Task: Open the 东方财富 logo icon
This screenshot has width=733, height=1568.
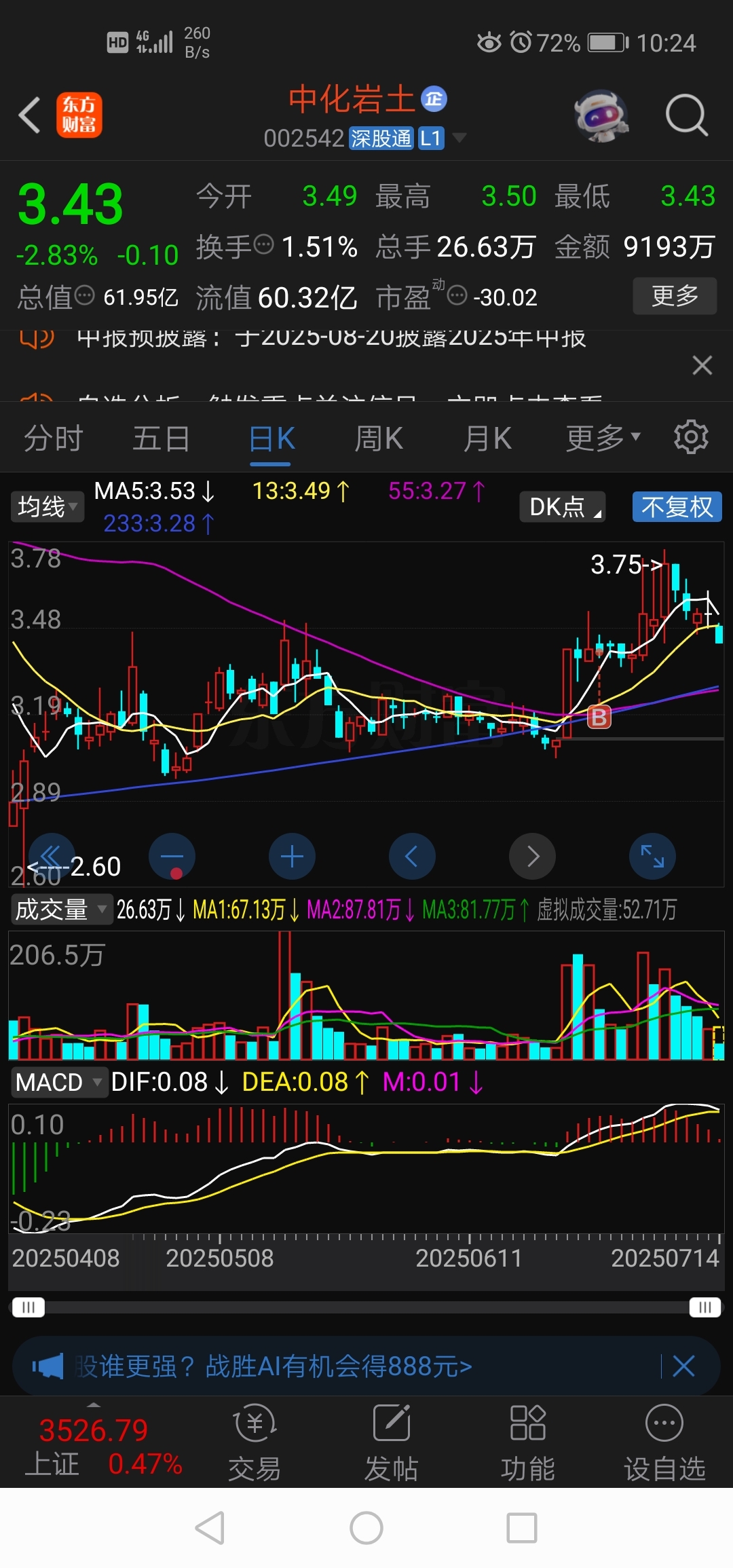Action: (x=79, y=115)
